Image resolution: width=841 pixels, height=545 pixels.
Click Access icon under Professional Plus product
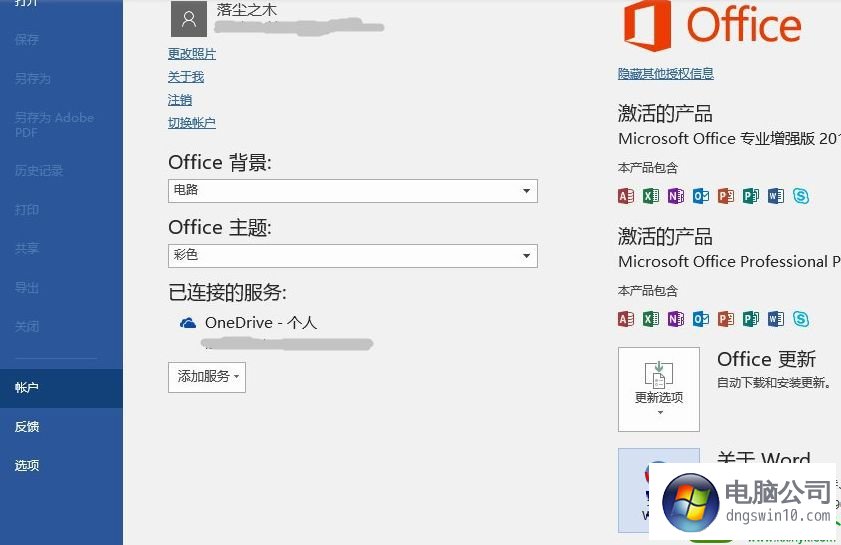pyautogui.click(x=626, y=319)
